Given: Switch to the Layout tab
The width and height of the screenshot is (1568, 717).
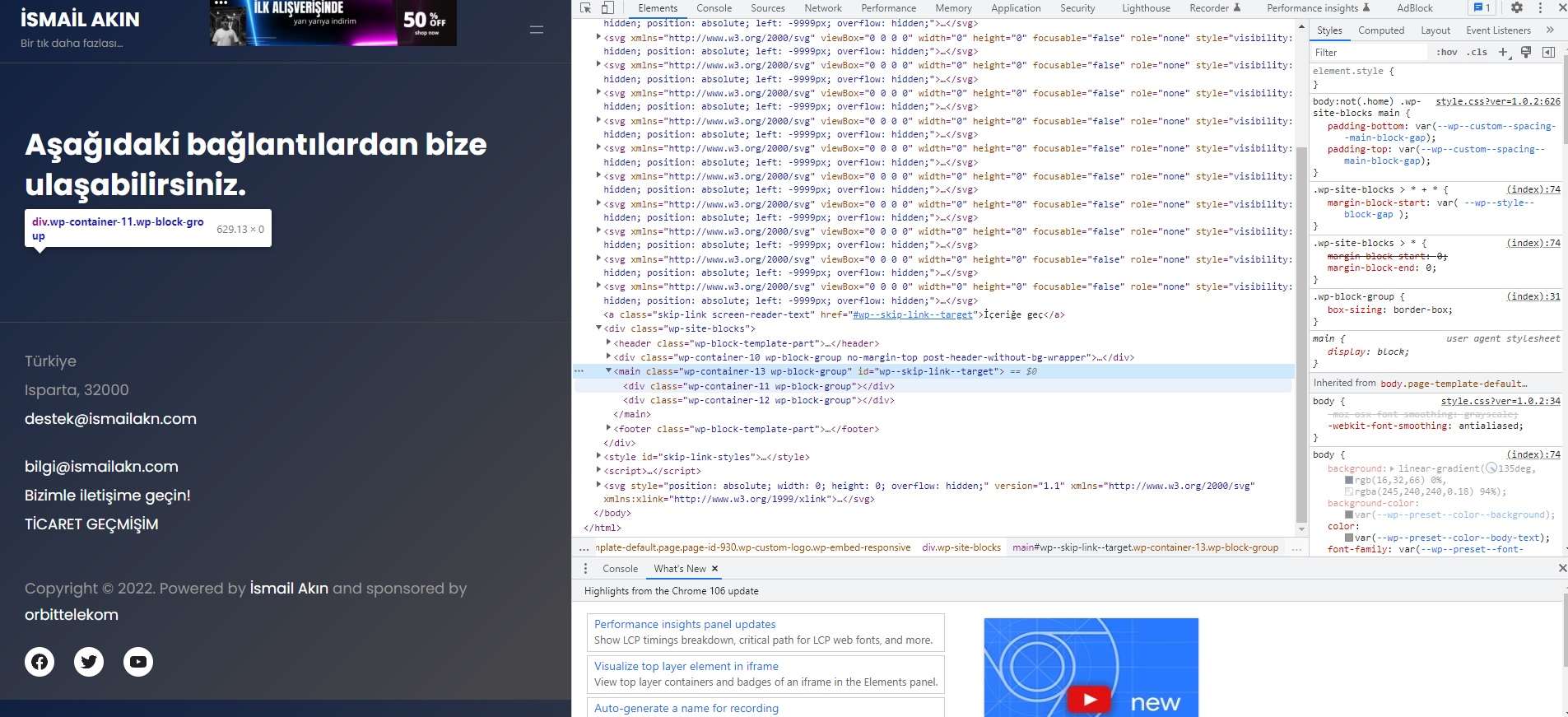Looking at the screenshot, I should point(1435,30).
